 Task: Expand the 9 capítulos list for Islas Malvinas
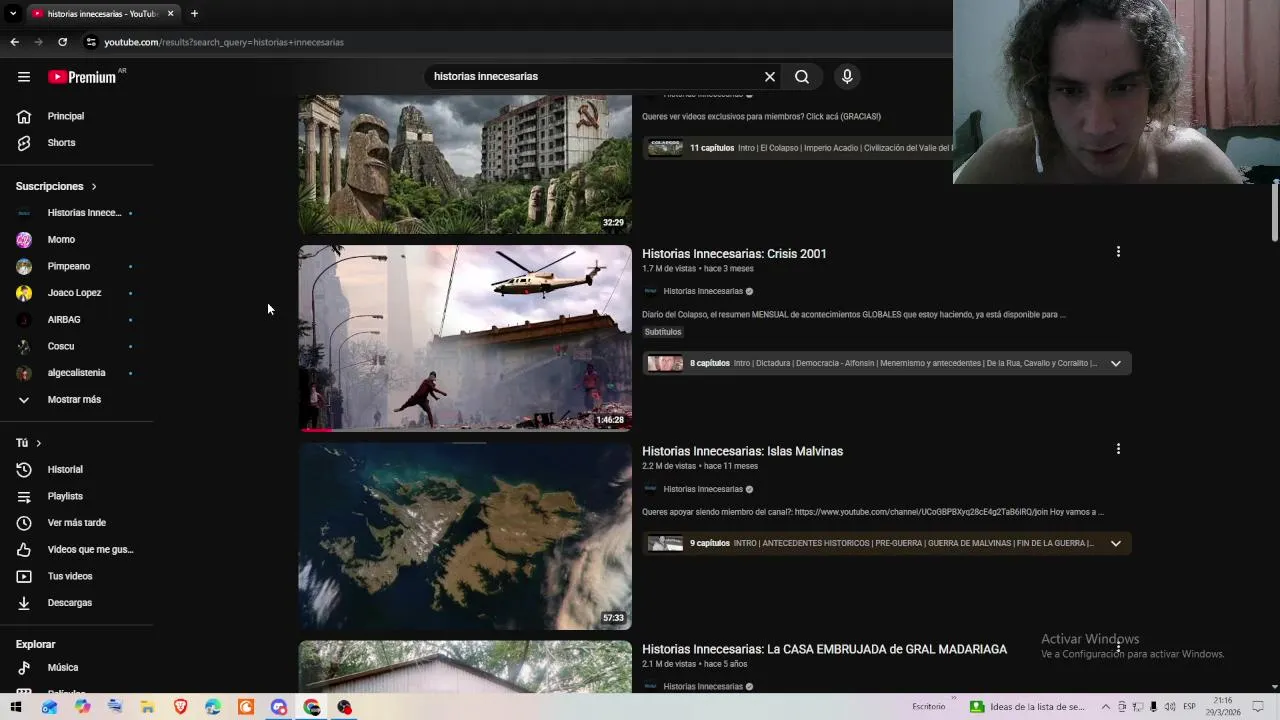coord(1116,543)
